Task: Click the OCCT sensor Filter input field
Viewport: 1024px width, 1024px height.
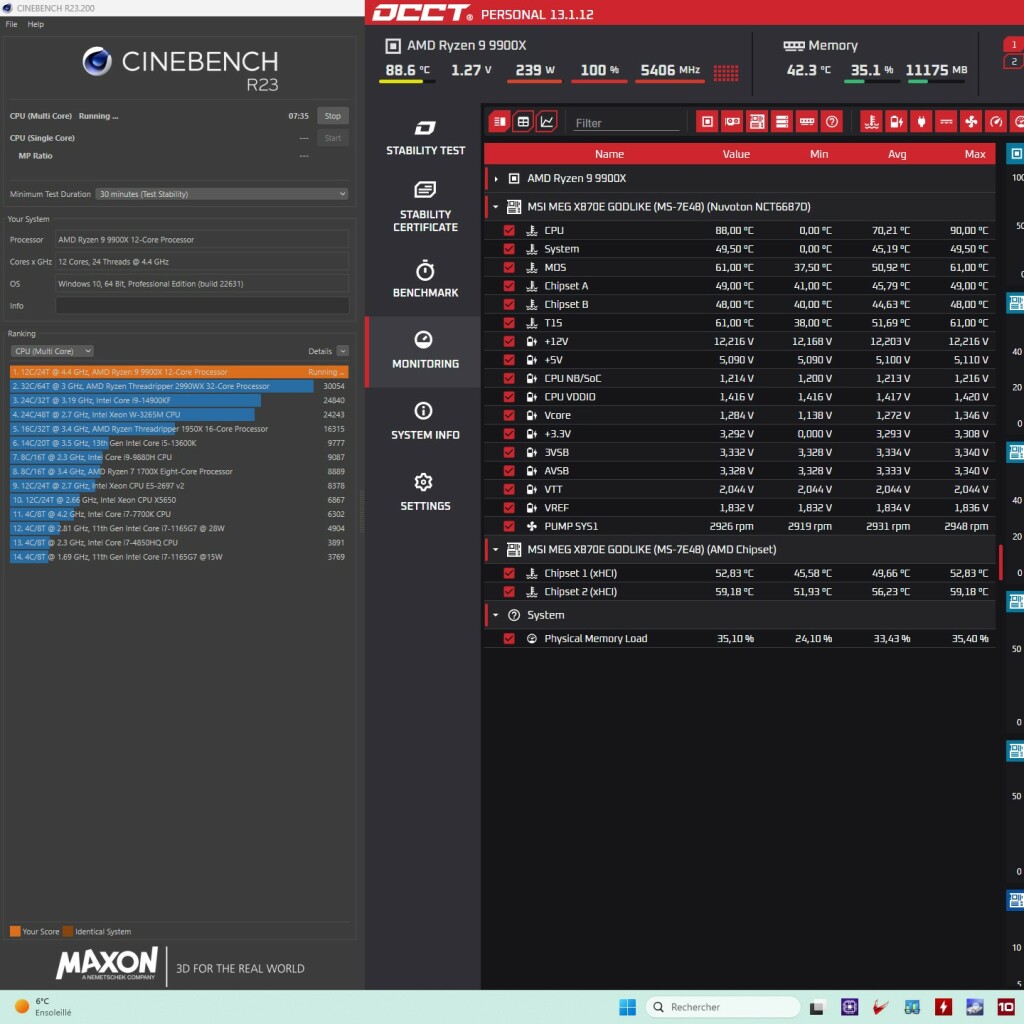Action: 626,123
